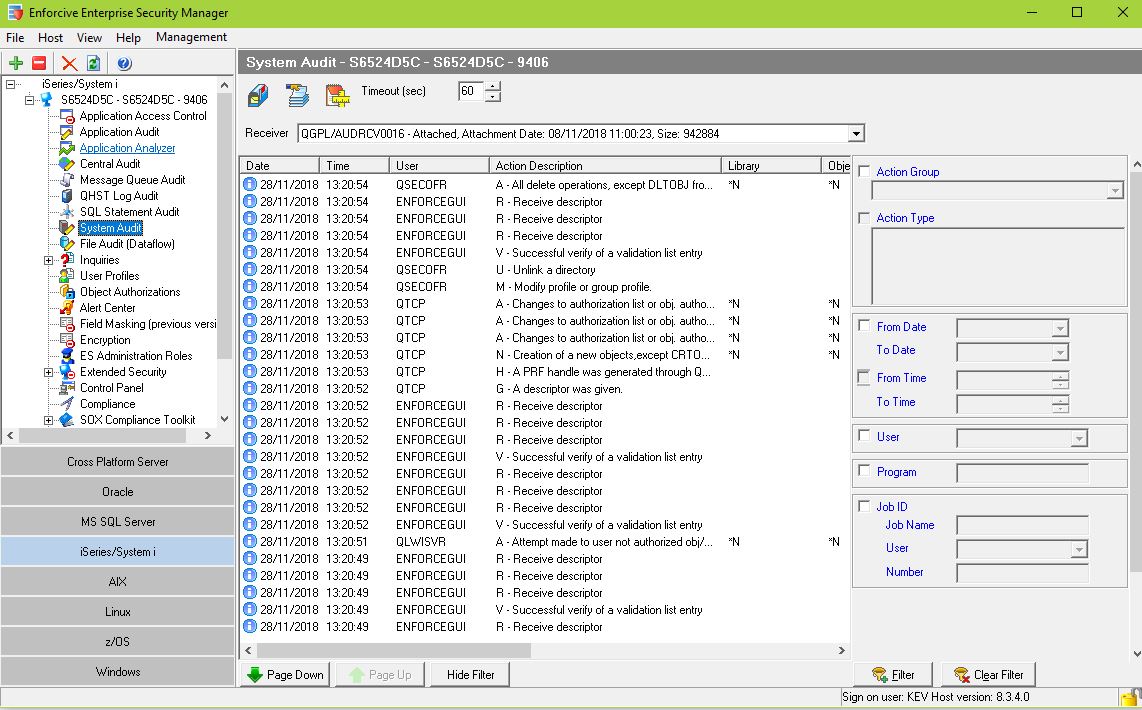Increase the Timeout value with up arrow
This screenshot has height=710, width=1142.
[492, 86]
